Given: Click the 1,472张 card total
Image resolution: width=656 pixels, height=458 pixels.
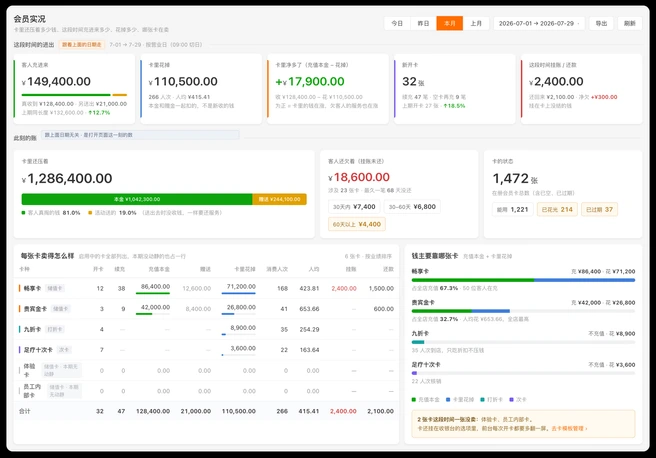Looking at the screenshot, I should coord(515,179).
